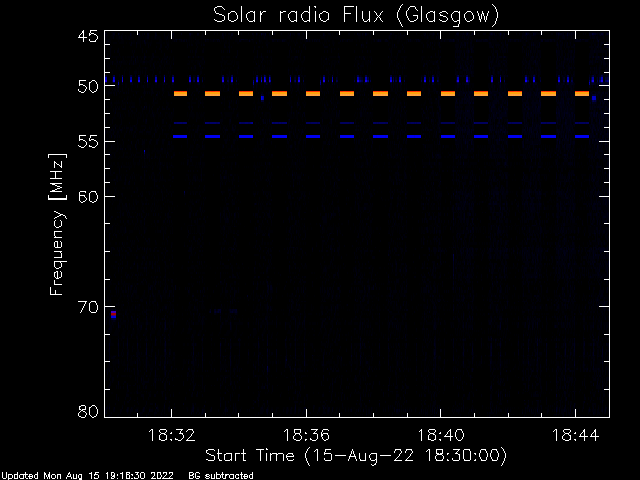Click the first bright blue 55 MHz segment
This screenshot has height=480, width=640.
point(180,136)
